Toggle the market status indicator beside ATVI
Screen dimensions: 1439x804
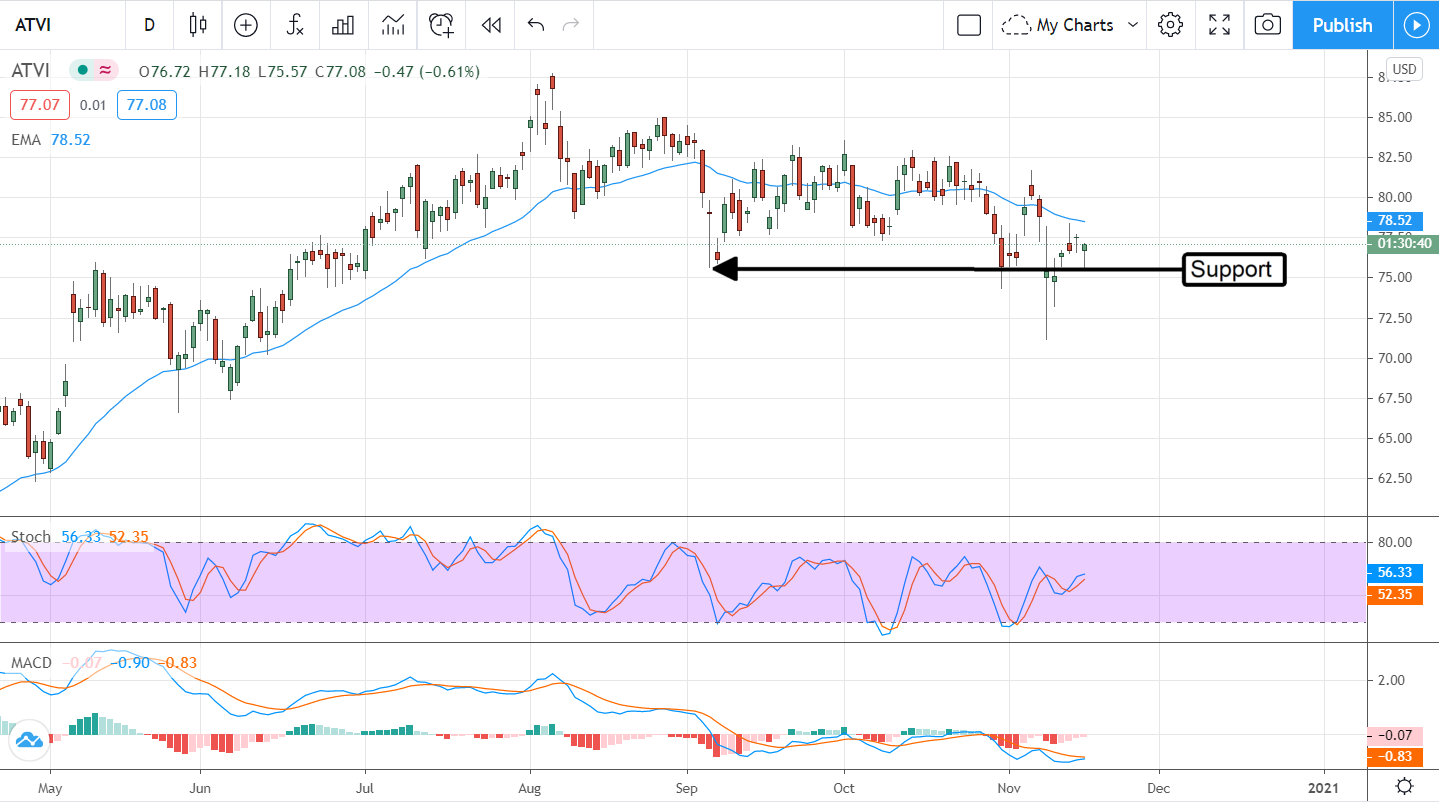[94, 71]
